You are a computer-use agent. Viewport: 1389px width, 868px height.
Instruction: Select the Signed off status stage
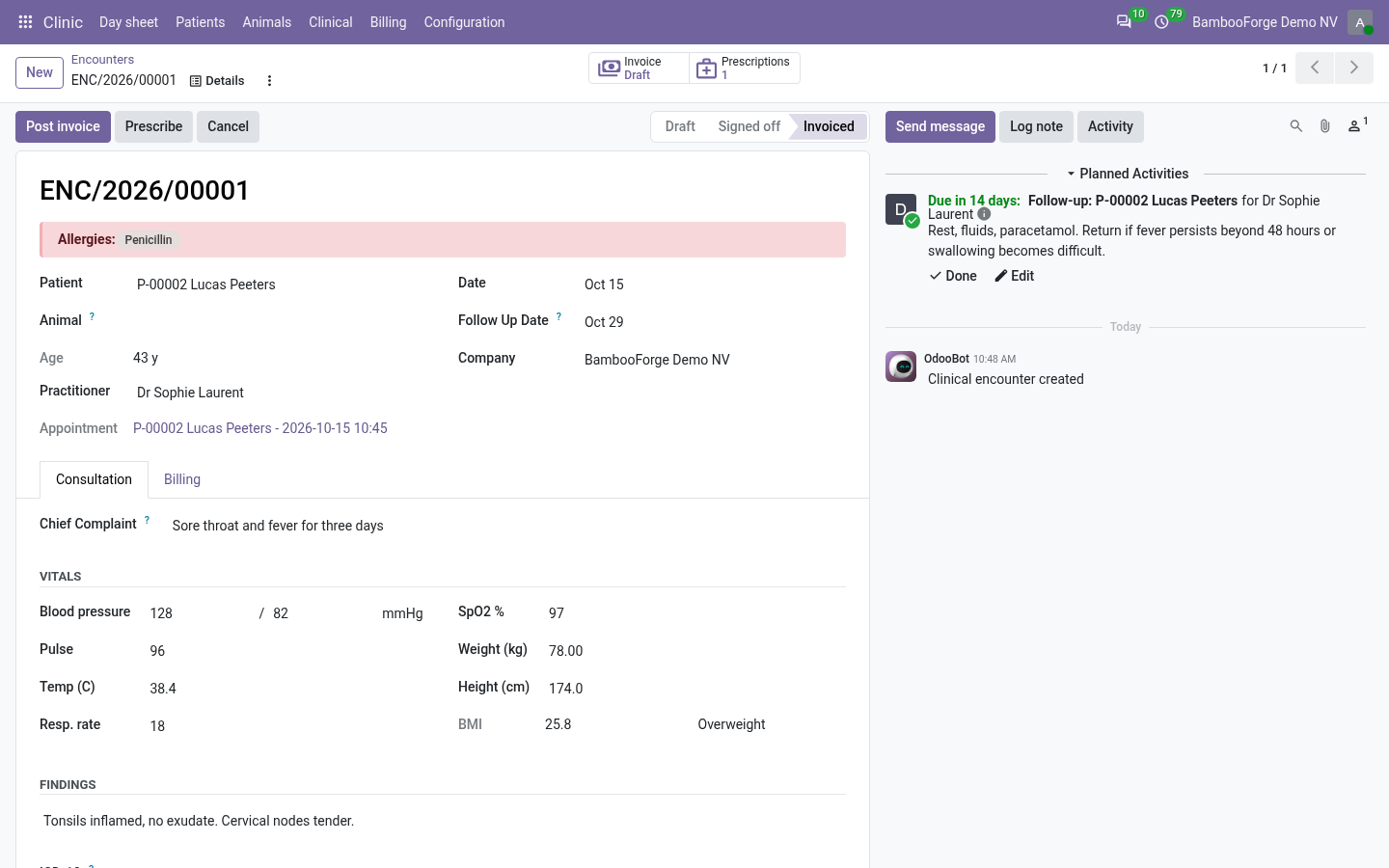[x=749, y=126]
